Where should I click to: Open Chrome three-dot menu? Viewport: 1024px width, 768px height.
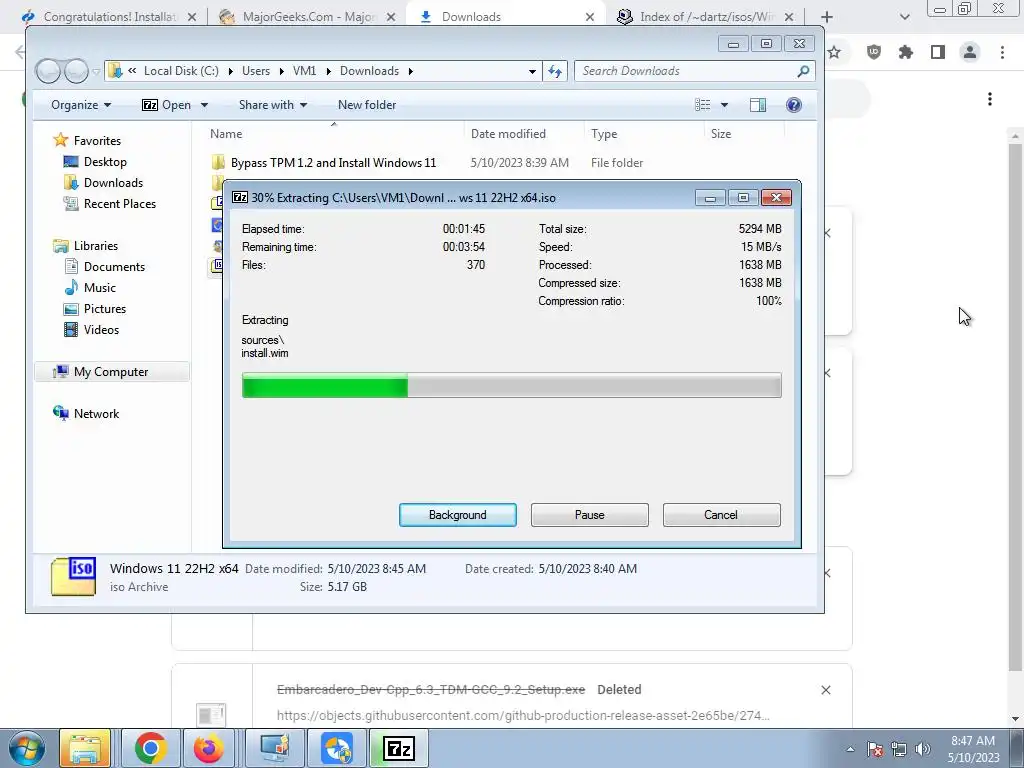click(1002, 52)
